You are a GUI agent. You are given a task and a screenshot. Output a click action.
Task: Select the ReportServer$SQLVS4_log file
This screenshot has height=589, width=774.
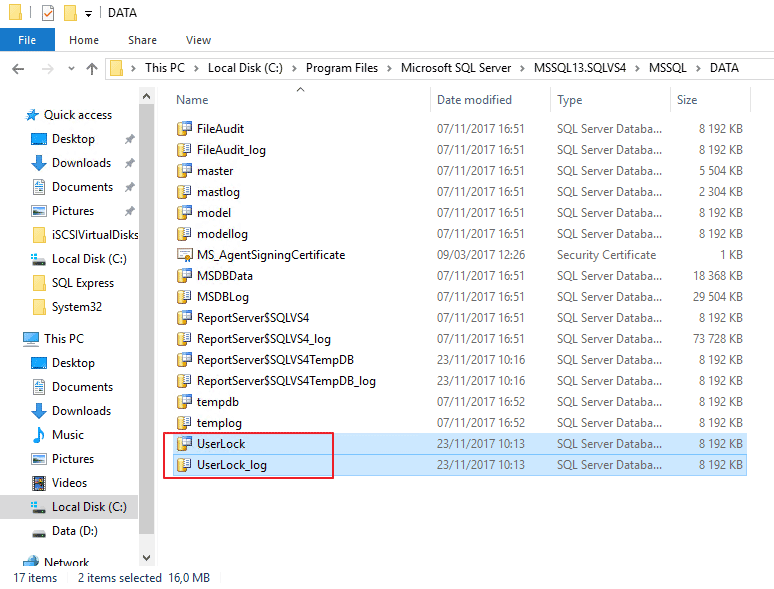[264, 339]
